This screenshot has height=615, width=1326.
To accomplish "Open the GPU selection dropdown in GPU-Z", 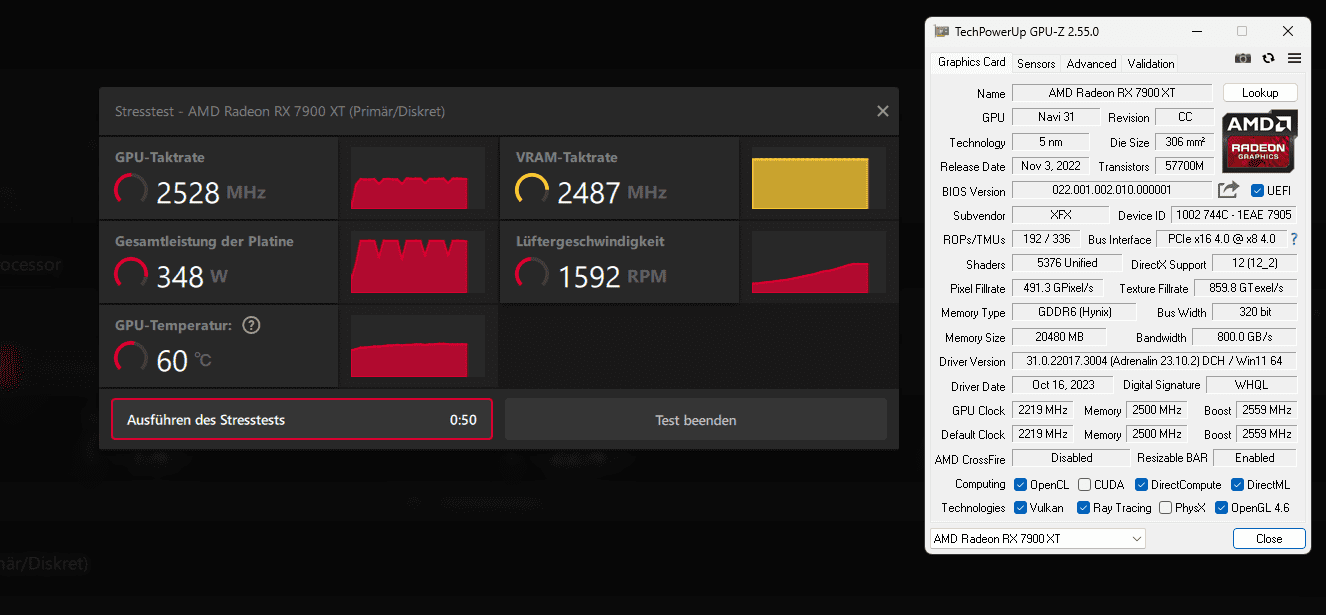I will click(1038, 539).
